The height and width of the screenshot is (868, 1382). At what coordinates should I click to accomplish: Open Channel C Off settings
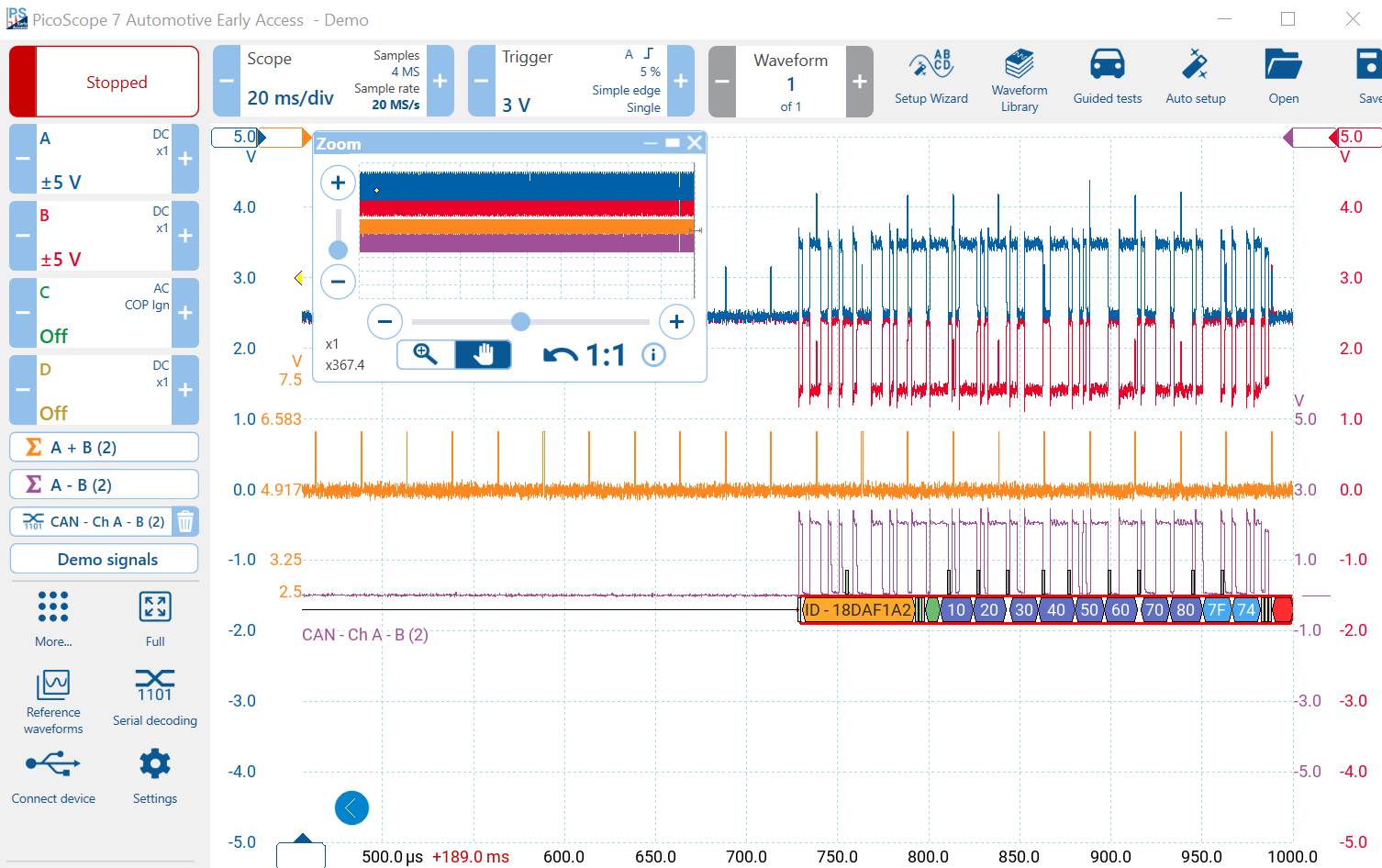pos(104,313)
